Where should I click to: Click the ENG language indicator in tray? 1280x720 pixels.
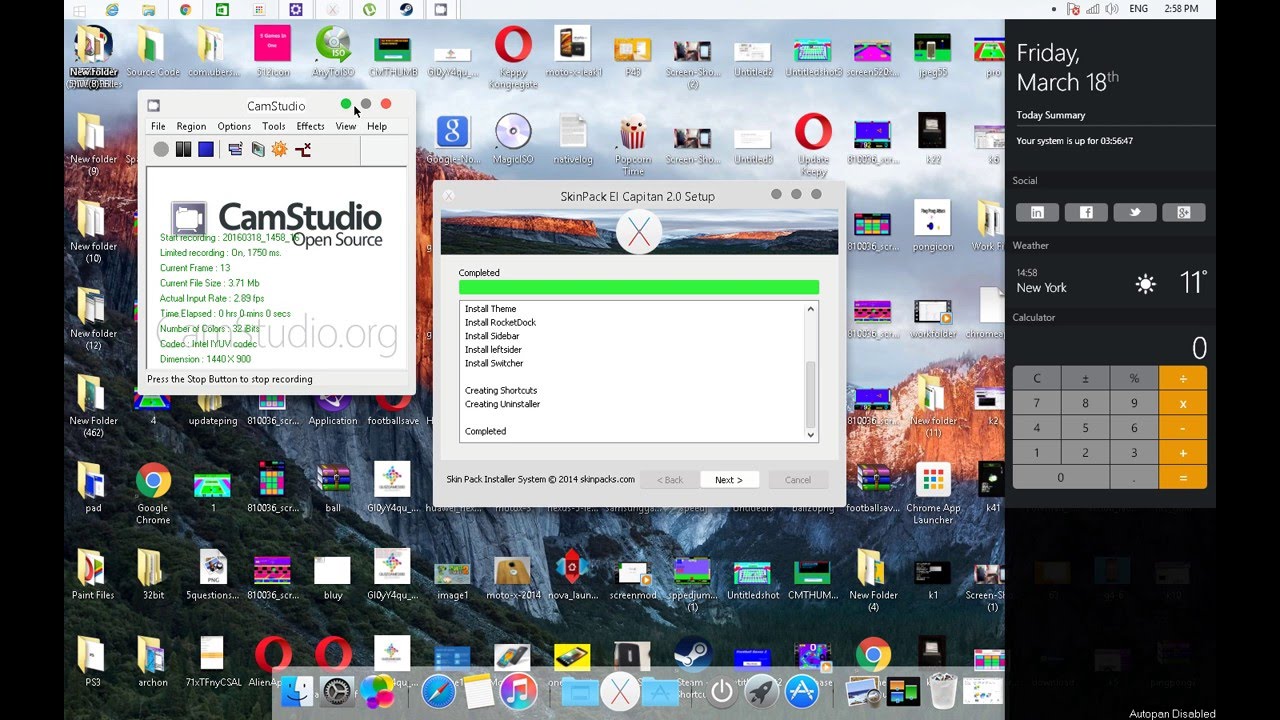pyautogui.click(x=1138, y=9)
